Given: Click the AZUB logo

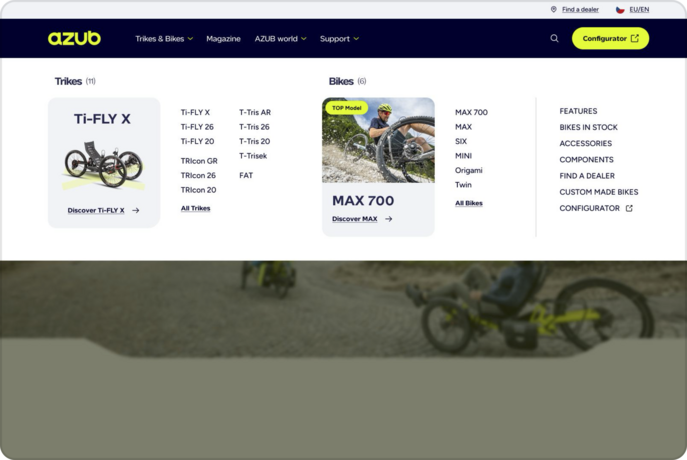Looking at the screenshot, I should (74, 39).
